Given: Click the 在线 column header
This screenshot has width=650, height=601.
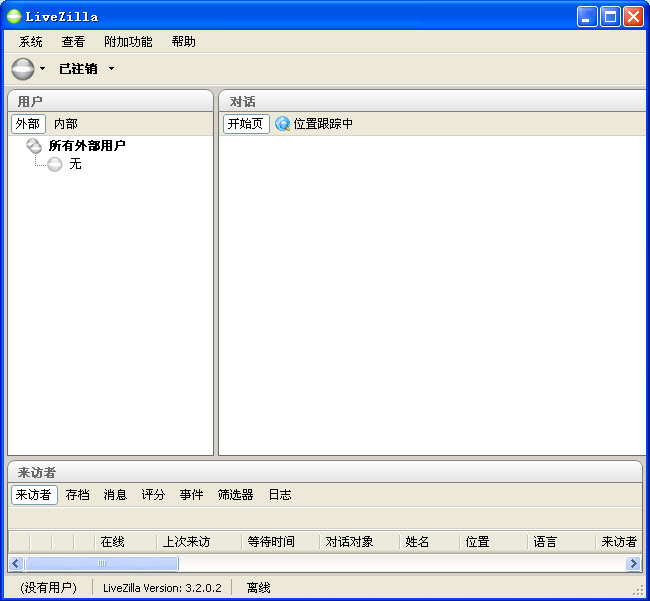Looking at the screenshot, I should point(126,541).
